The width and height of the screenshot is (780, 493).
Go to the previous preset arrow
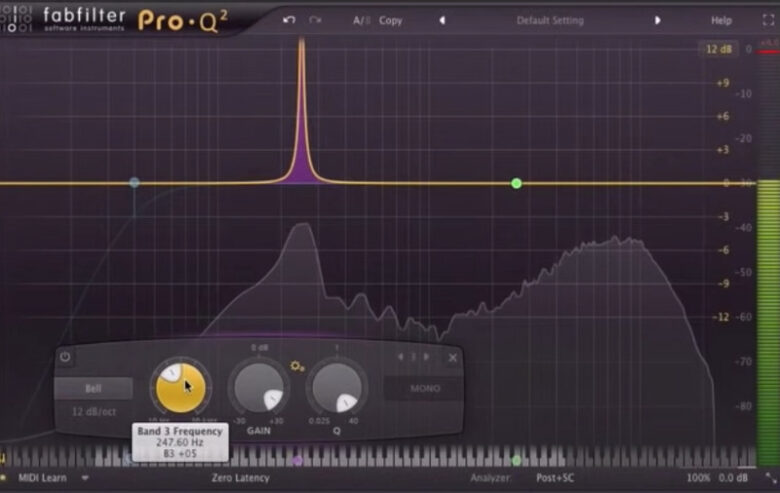442,20
